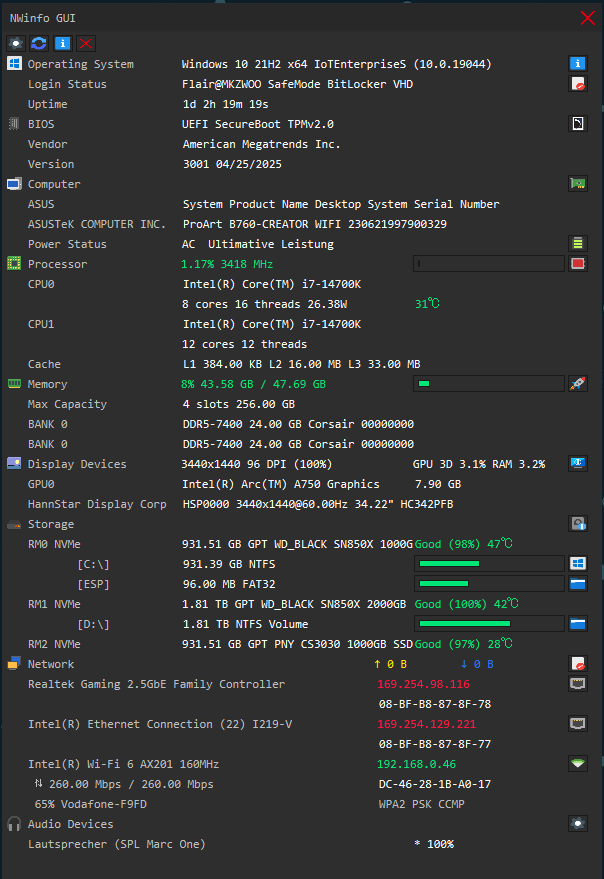604x879 pixels.
Task: Click 'GPU 3D 3.1% RAM 3.2%' text
Action: point(478,464)
